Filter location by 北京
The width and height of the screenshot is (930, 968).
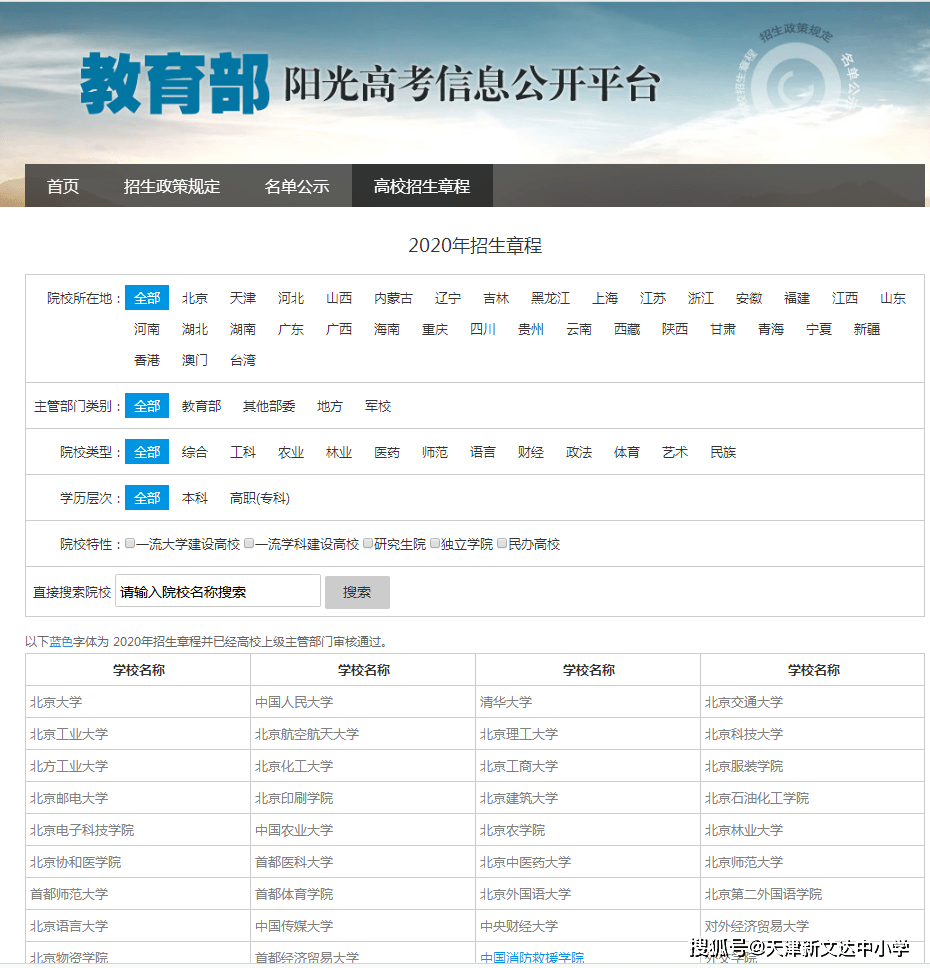pyautogui.click(x=195, y=298)
